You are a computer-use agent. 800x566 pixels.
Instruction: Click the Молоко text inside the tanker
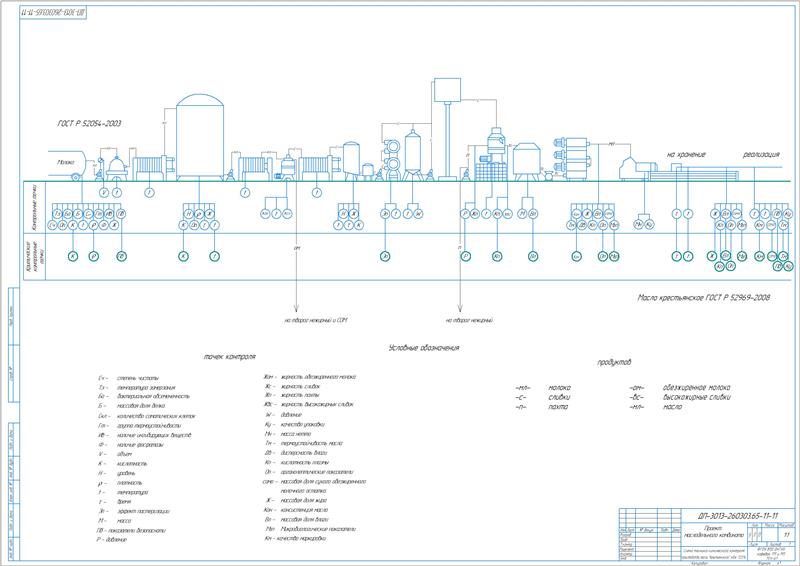tap(65, 162)
